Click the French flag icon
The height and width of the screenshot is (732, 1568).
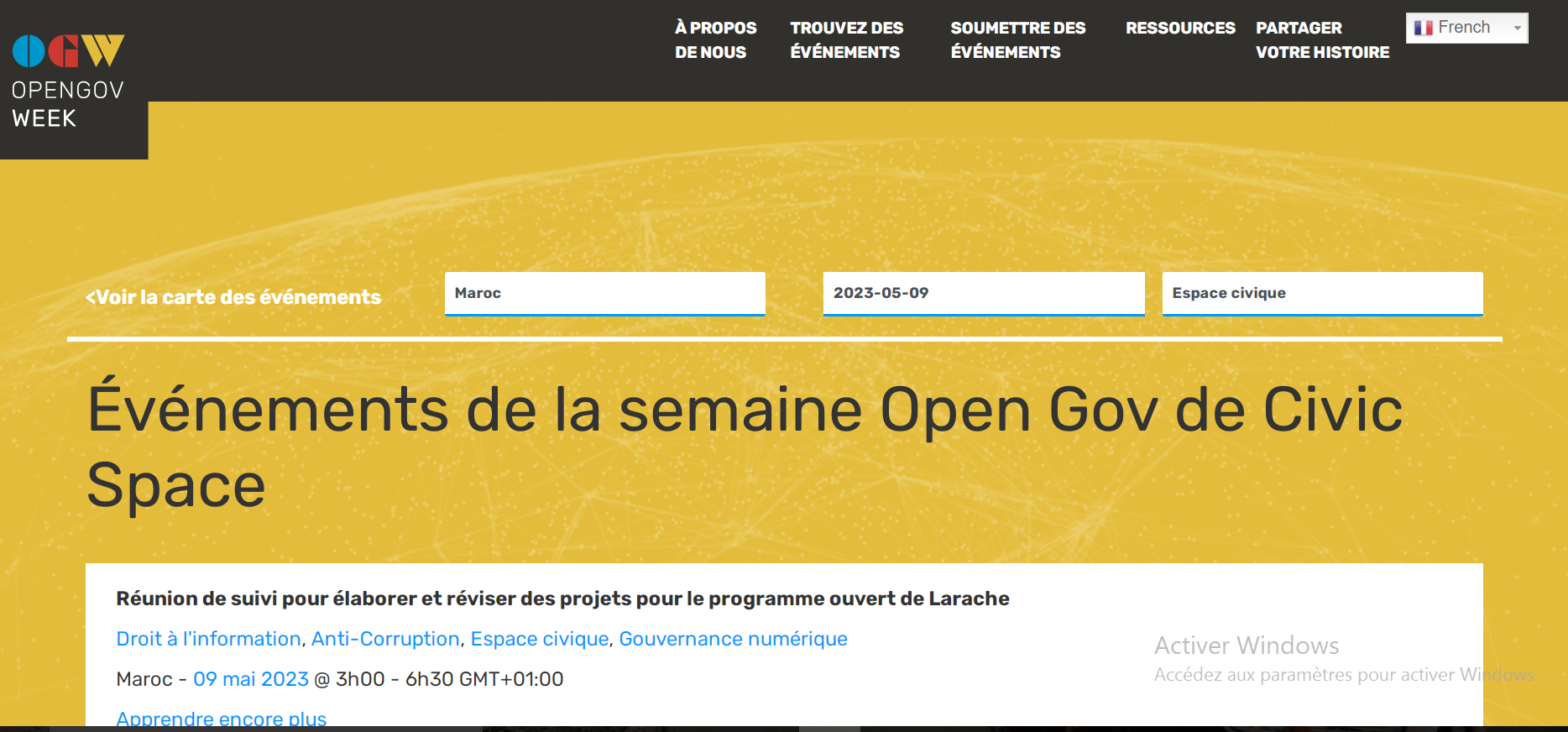[1423, 28]
